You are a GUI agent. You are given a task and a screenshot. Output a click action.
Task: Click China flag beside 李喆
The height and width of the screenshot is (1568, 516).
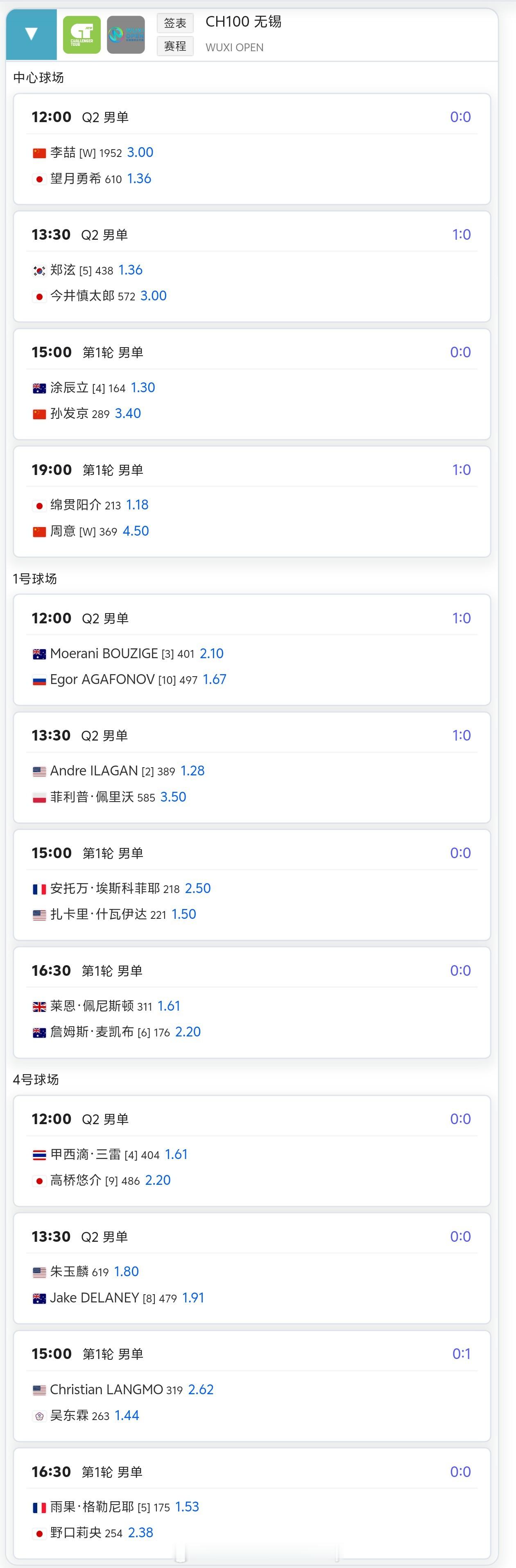40,153
